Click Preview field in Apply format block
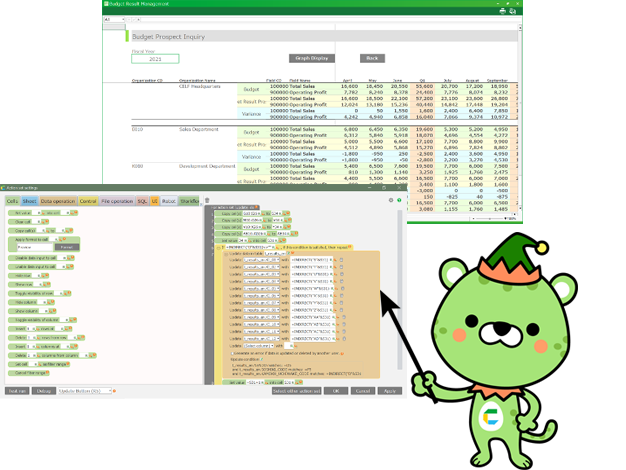626x470 pixels. click(x=35, y=247)
